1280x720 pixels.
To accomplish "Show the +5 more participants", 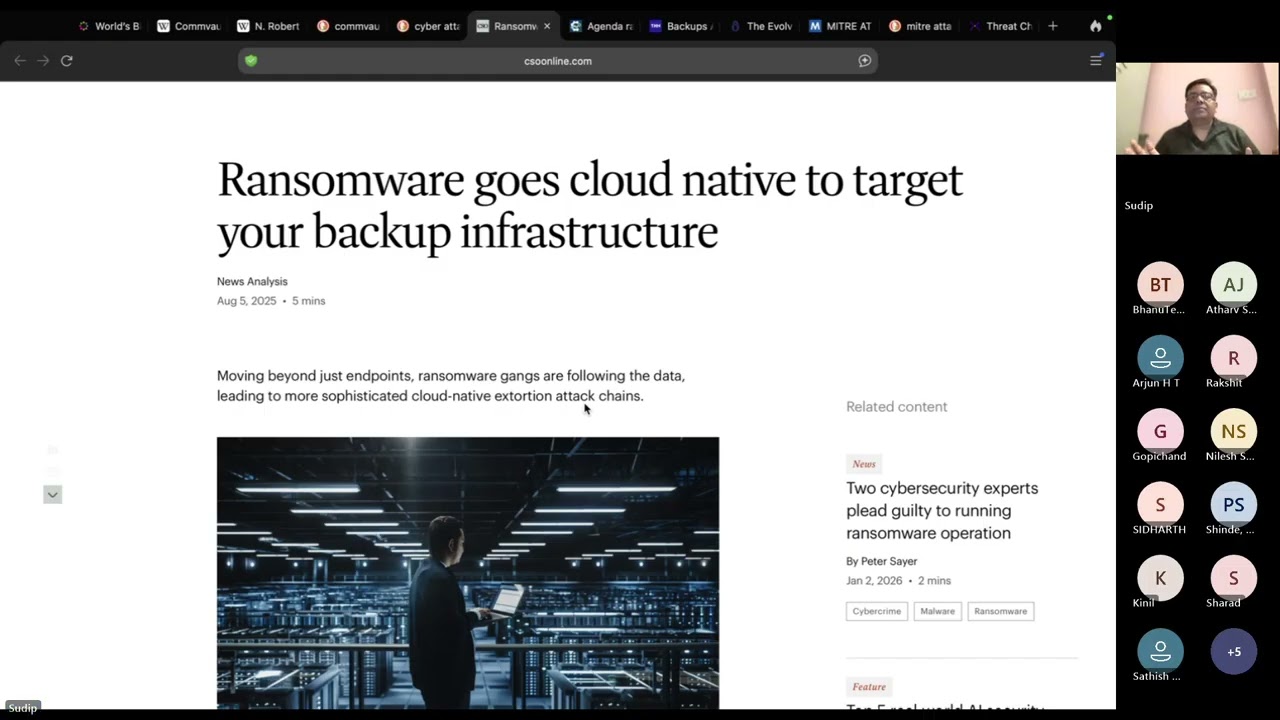I will (1233, 651).
